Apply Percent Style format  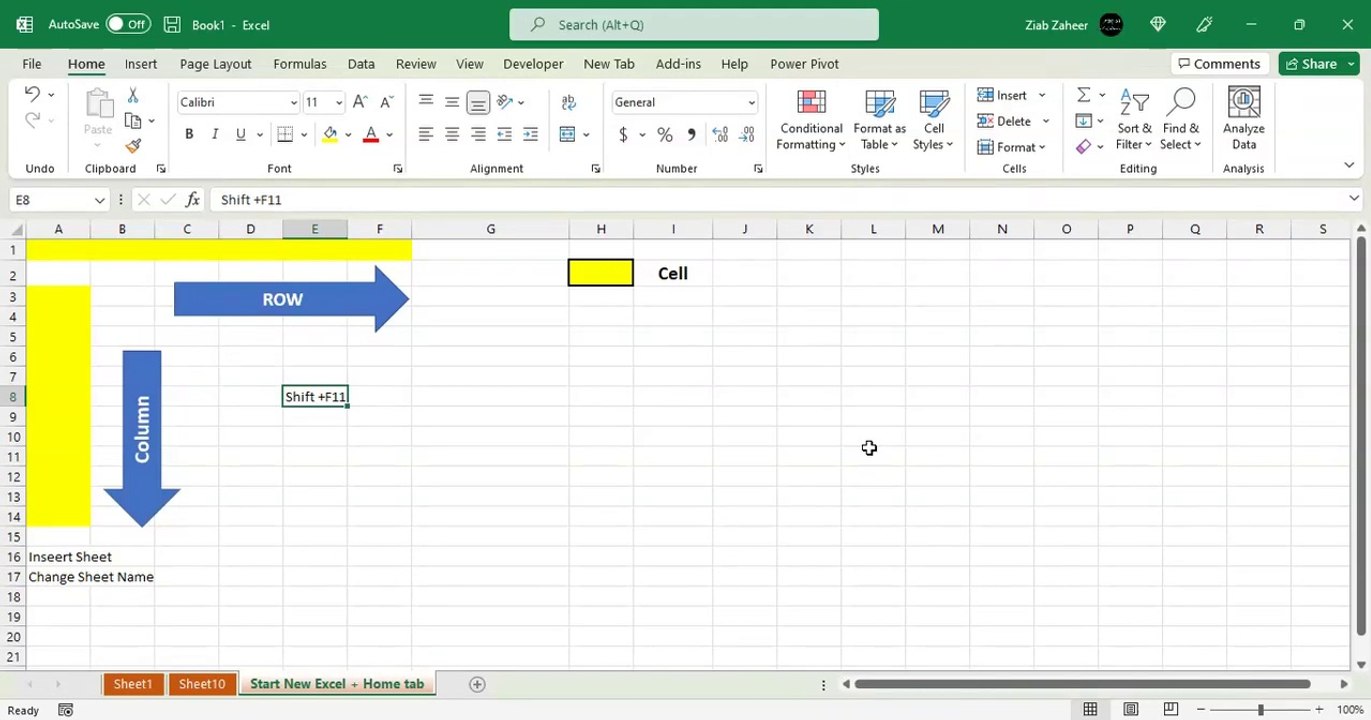coord(665,134)
